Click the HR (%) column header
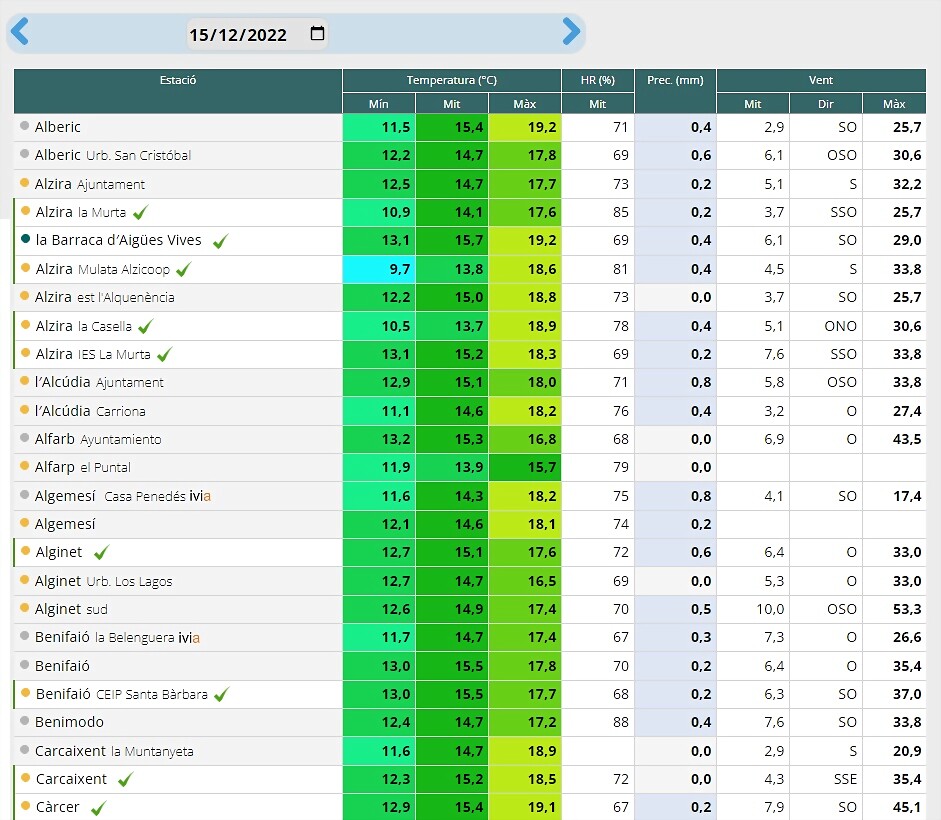The image size is (941, 820). click(x=598, y=80)
